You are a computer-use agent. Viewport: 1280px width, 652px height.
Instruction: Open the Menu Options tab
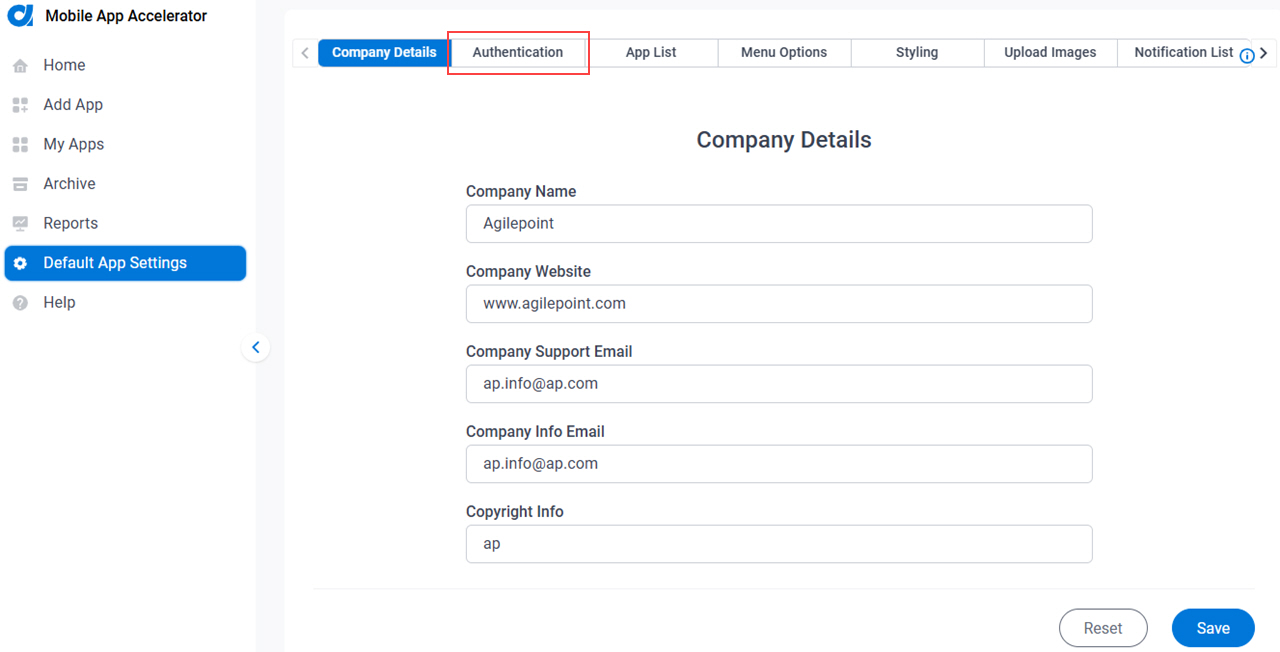coord(784,53)
